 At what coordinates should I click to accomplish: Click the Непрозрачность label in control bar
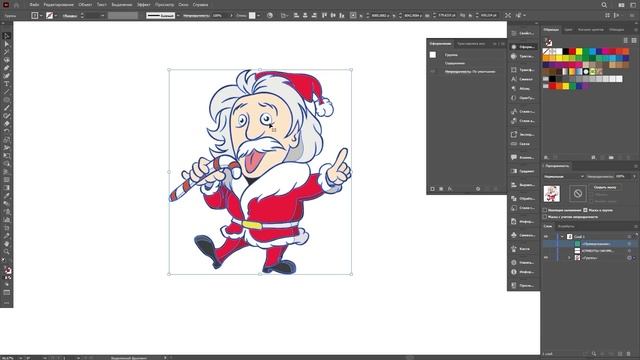pyautogui.click(x=197, y=16)
